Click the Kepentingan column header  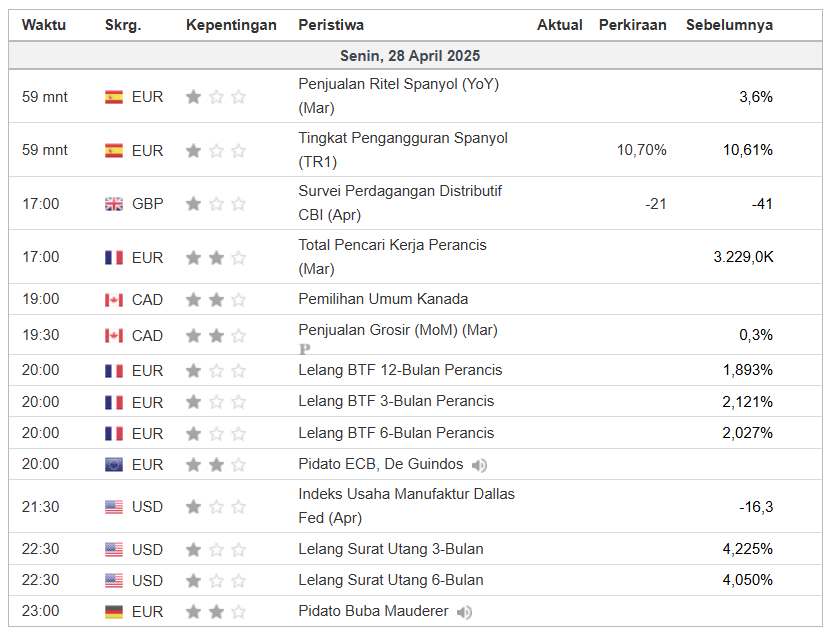point(231,25)
